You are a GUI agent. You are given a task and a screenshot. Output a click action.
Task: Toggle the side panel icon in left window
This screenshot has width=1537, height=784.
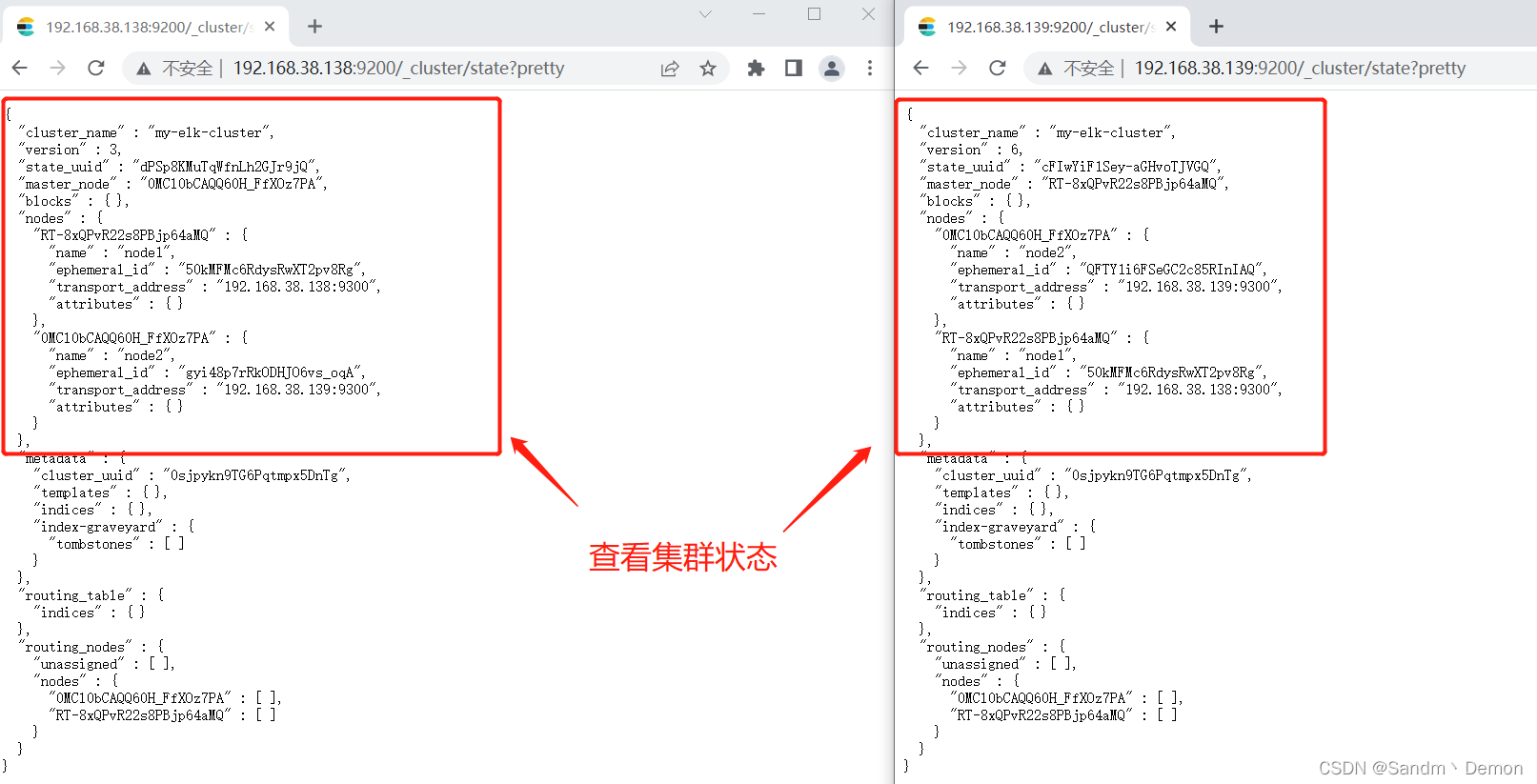[x=794, y=68]
